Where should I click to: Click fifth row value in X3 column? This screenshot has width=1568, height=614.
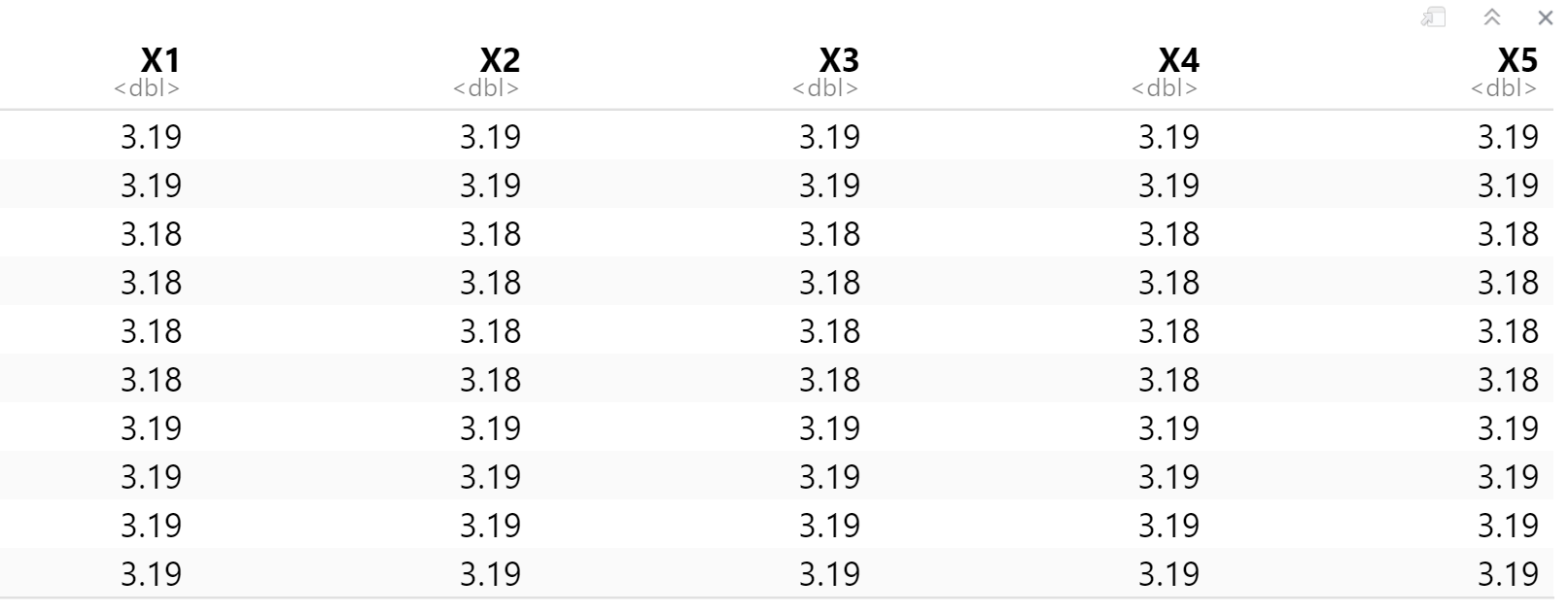coord(830,331)
